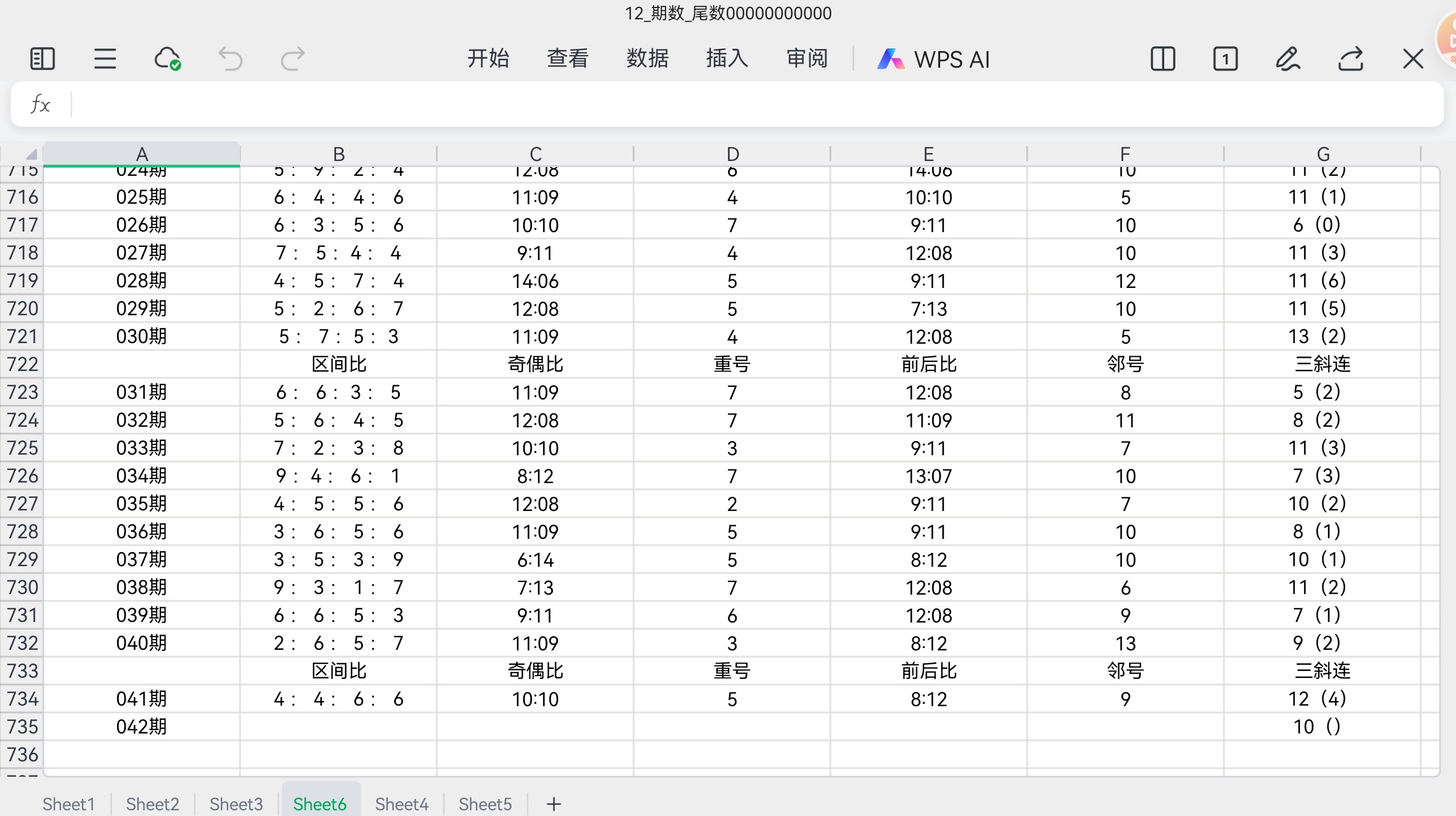Click the cloud save status icon
Viewport: 1456px width, 816px height.
point(167,59)
